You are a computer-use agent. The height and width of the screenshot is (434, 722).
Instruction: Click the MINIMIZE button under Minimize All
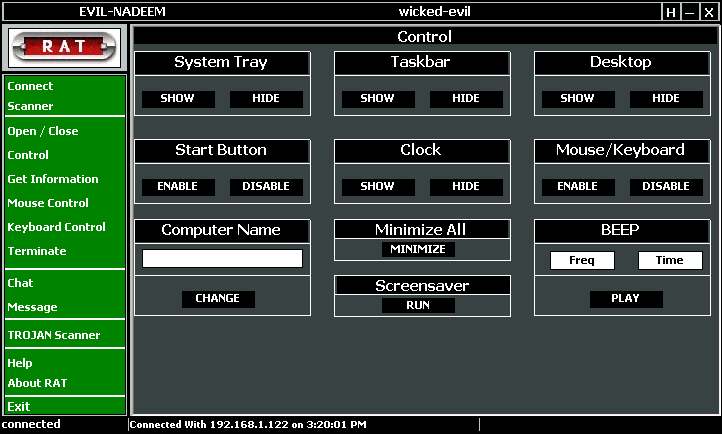tap(418, 250)
